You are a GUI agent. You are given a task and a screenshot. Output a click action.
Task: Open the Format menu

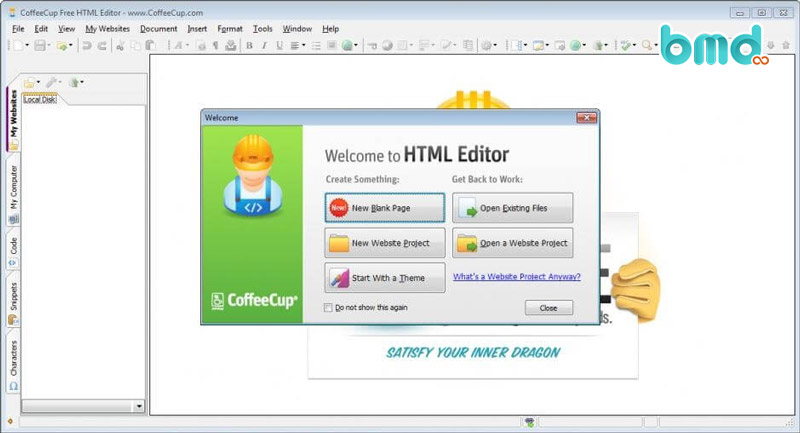[x=230, y=29]
